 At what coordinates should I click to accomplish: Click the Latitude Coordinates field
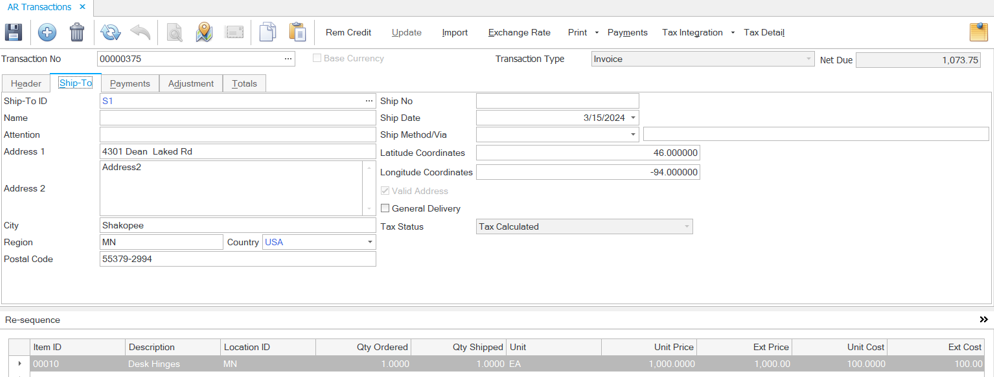click(588, 153)
